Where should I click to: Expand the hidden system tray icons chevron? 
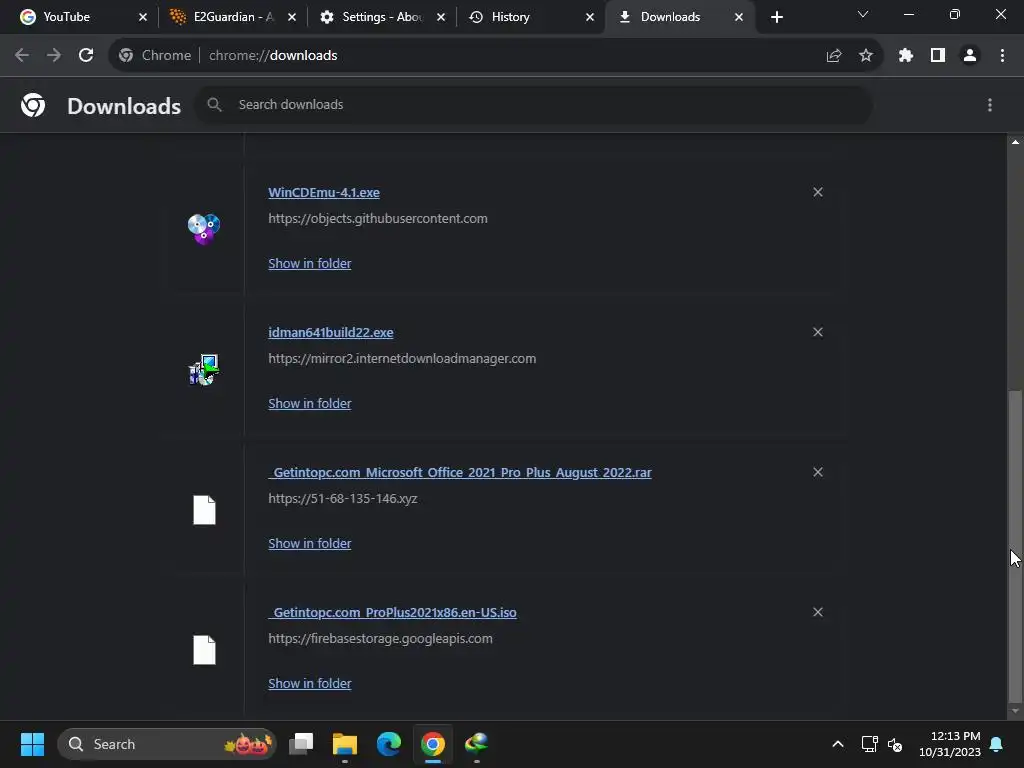tap(838, 744)
